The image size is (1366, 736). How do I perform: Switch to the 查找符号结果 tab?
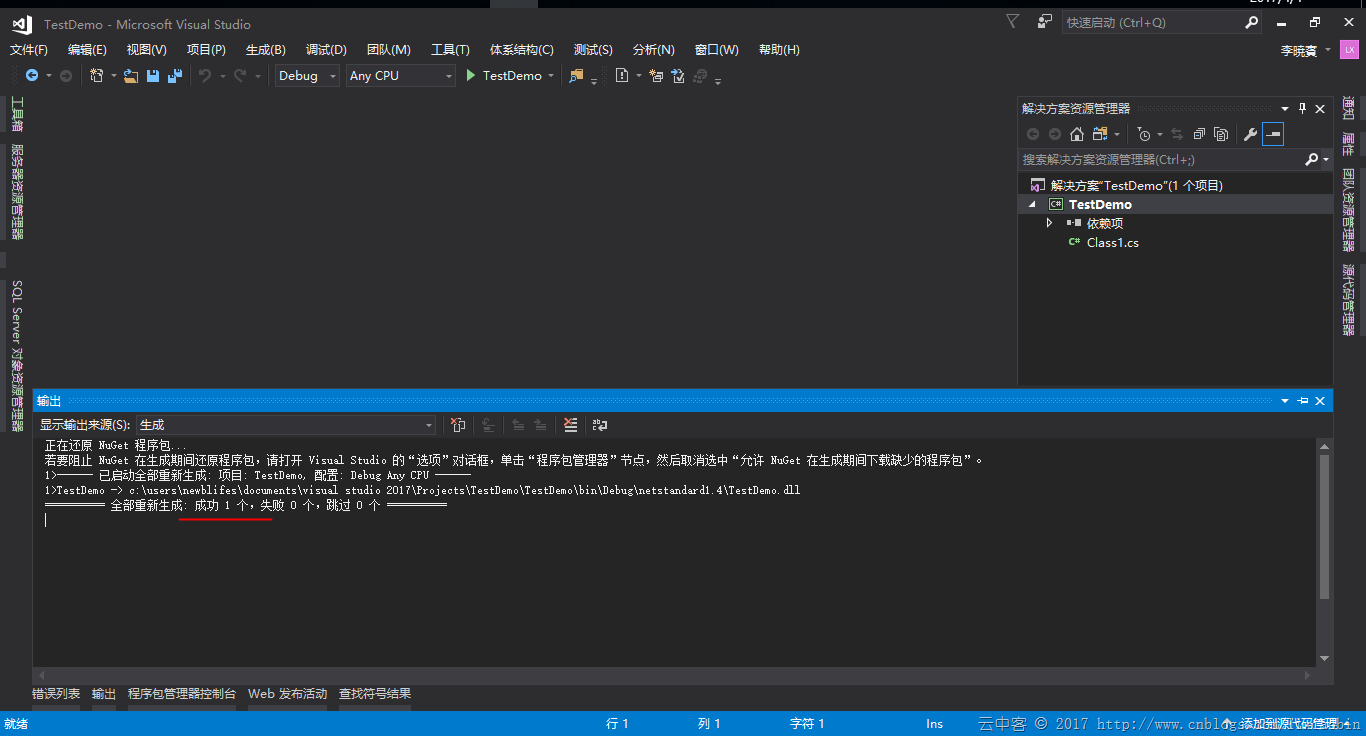pyautogui.click(x=375, y=694)
